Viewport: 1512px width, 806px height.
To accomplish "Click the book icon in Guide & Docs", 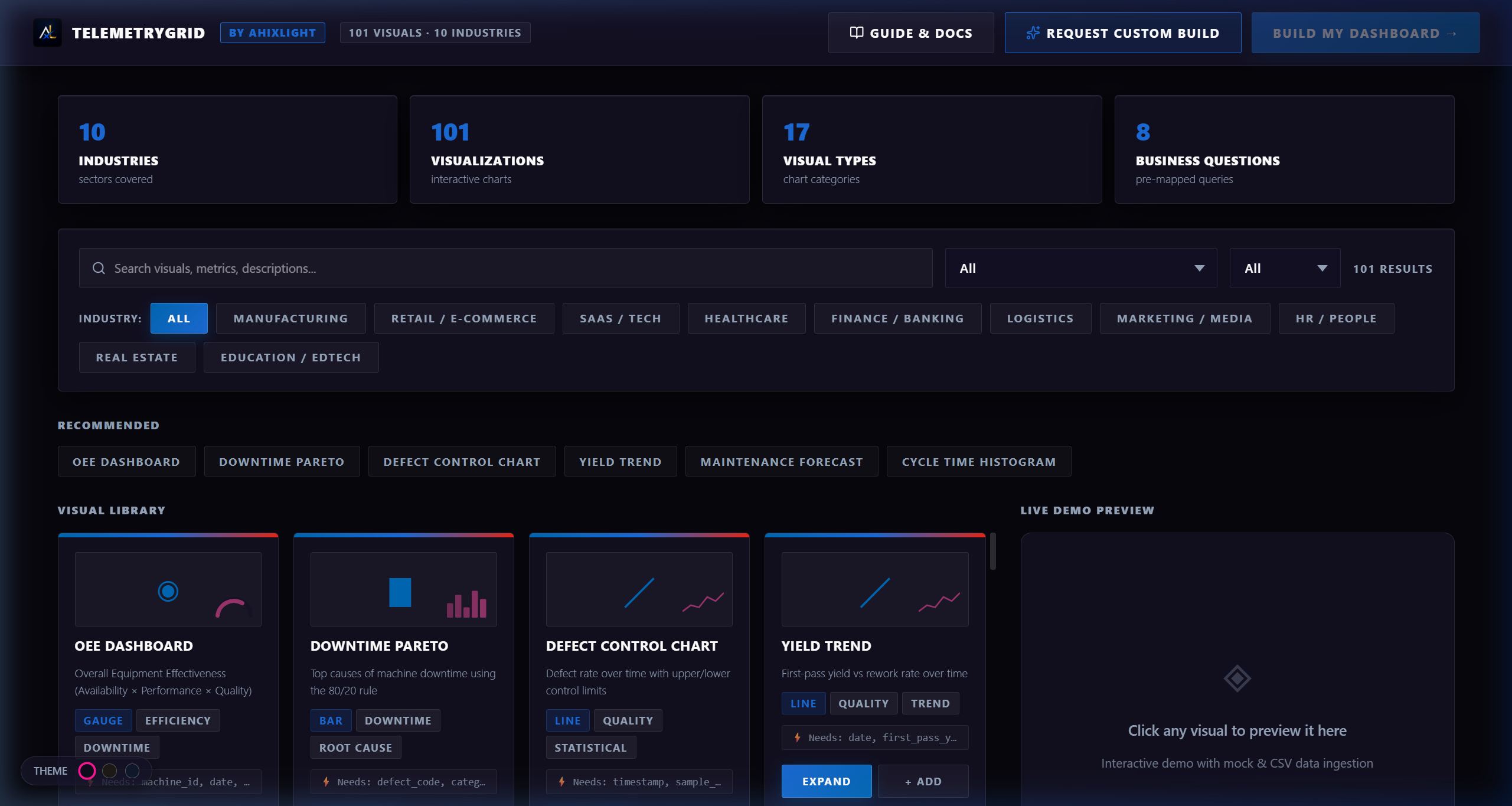I will click(x=857, y=33).
